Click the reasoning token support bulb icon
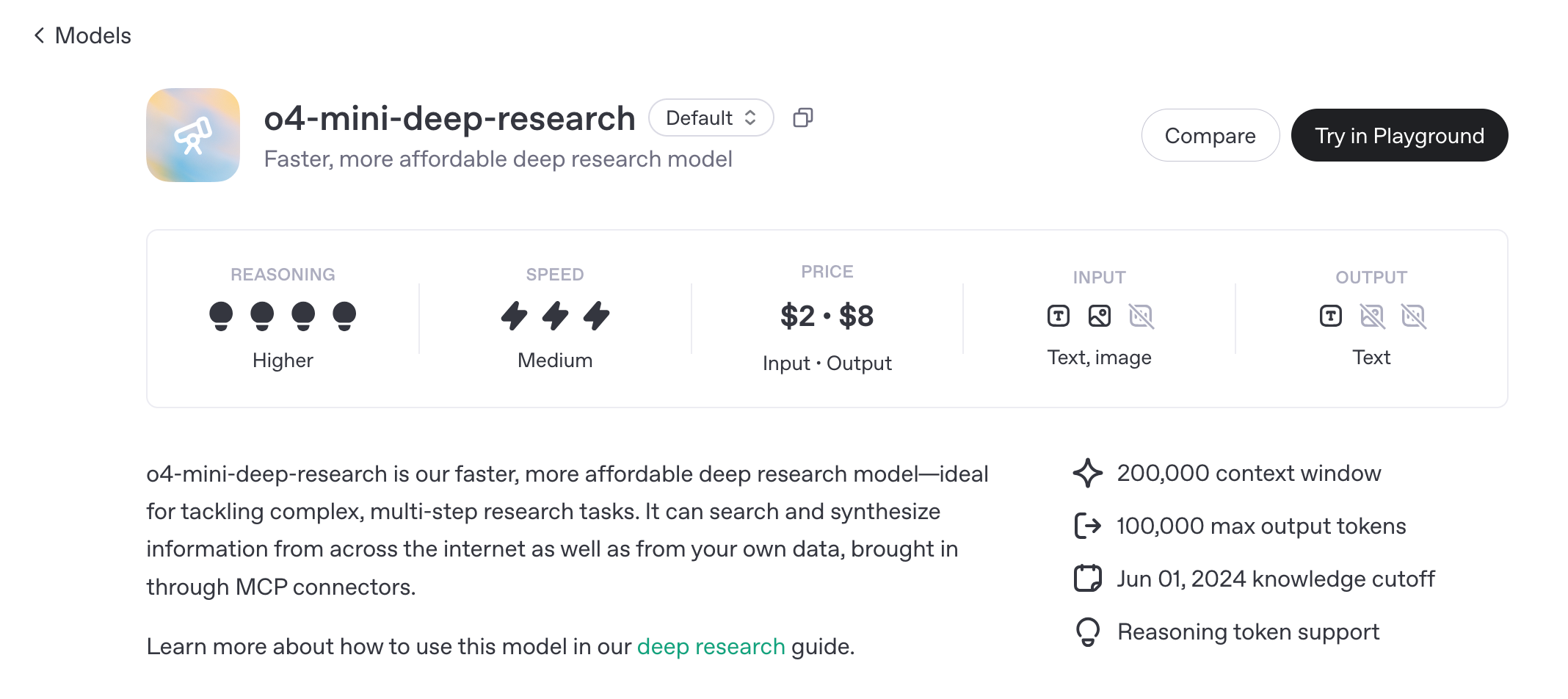This screenshot has width=1568, height=699. (1088, 631)
